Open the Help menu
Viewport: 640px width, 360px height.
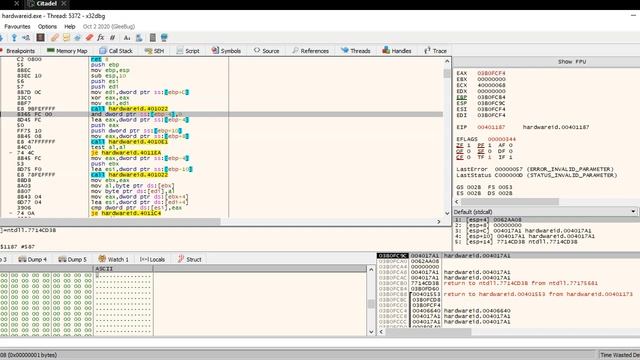click(x=70, y=27)
